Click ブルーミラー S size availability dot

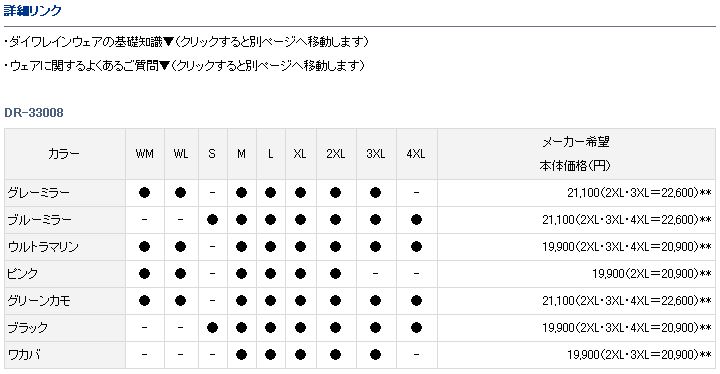tap(212, 220)
